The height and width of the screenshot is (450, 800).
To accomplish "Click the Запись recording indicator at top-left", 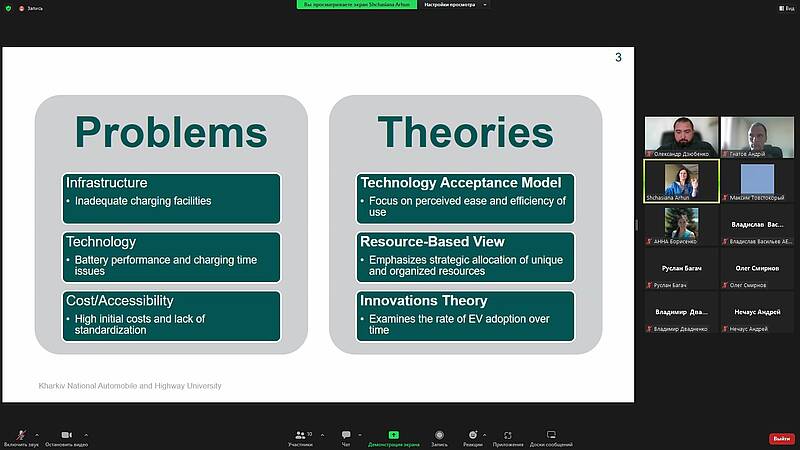I will coord(31,8).
